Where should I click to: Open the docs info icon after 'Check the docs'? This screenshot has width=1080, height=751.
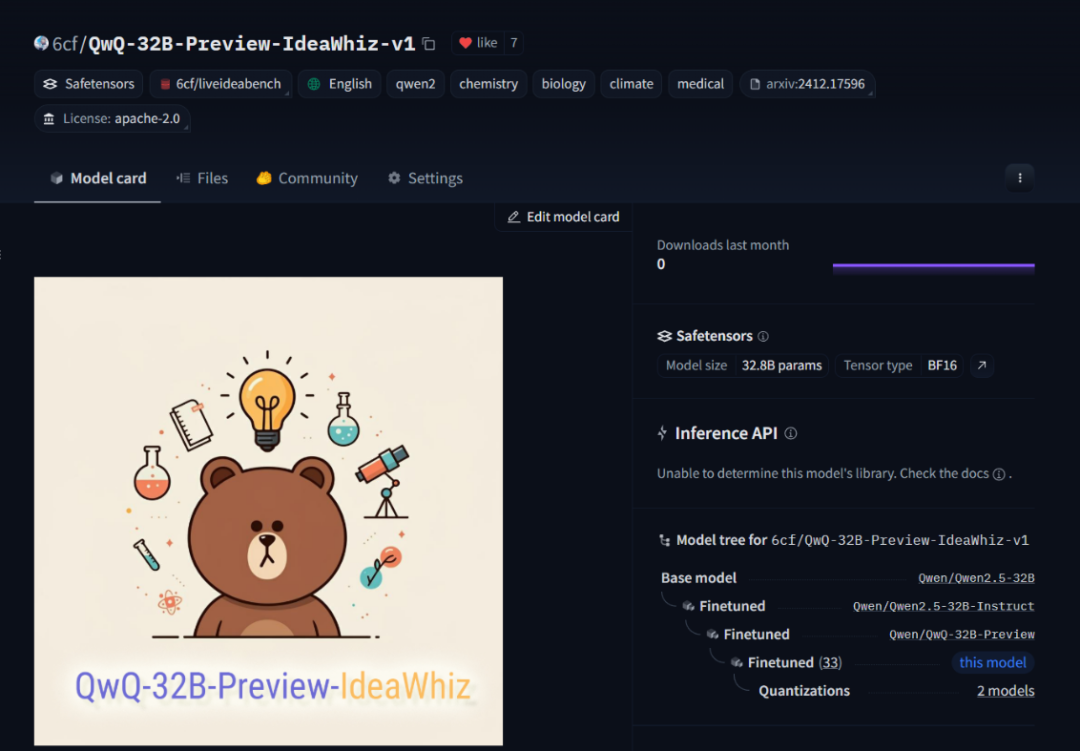(998, 474)
